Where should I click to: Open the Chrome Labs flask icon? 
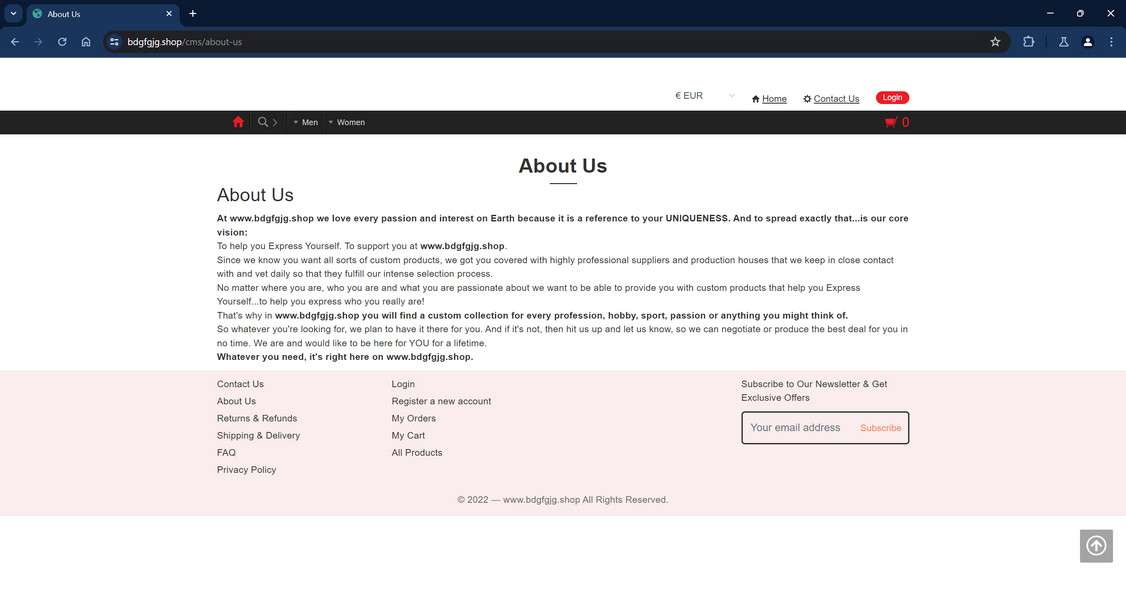[x=1064, y=42]
